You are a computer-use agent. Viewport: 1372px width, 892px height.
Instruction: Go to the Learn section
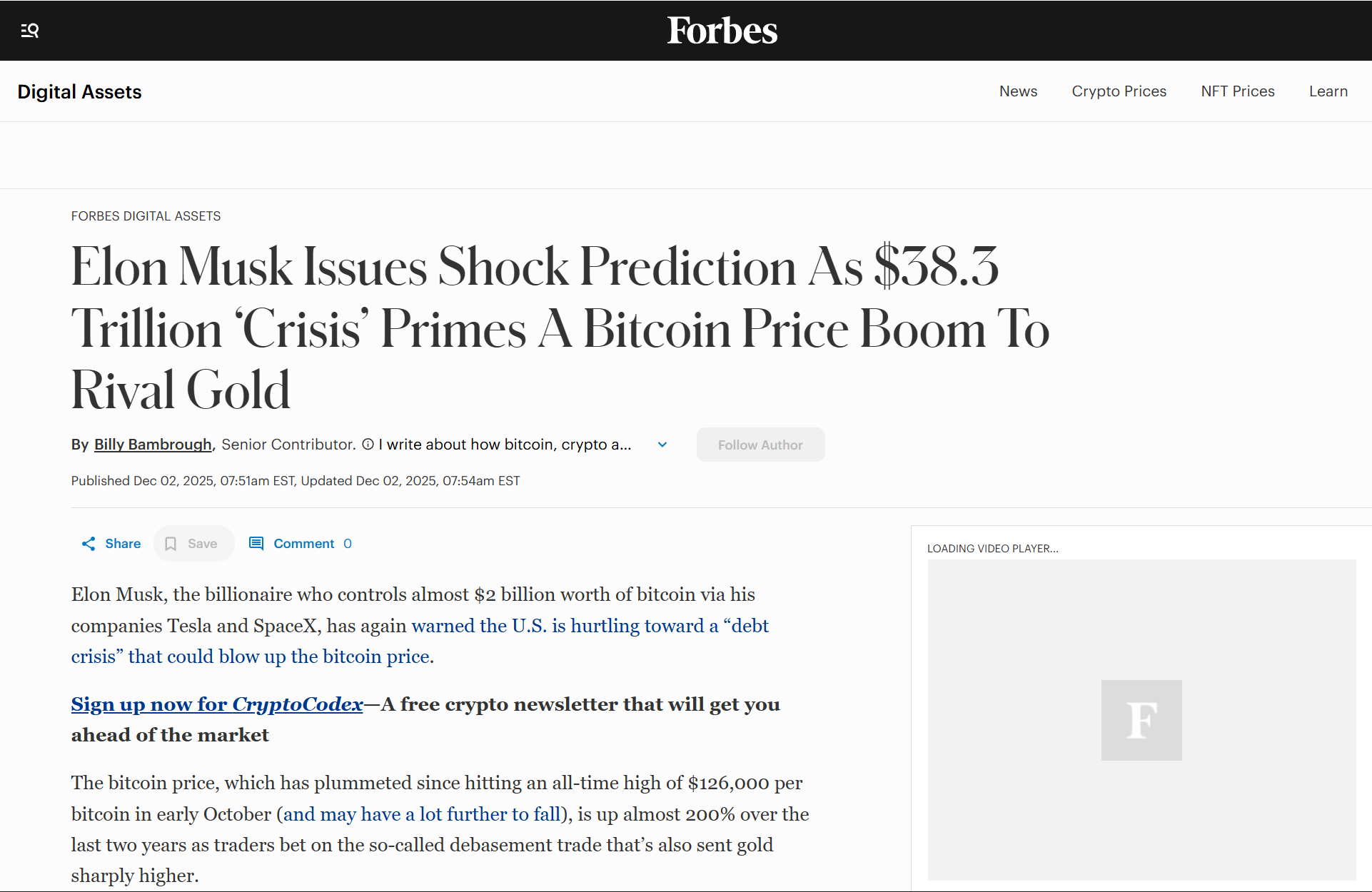coord(1328,91)
